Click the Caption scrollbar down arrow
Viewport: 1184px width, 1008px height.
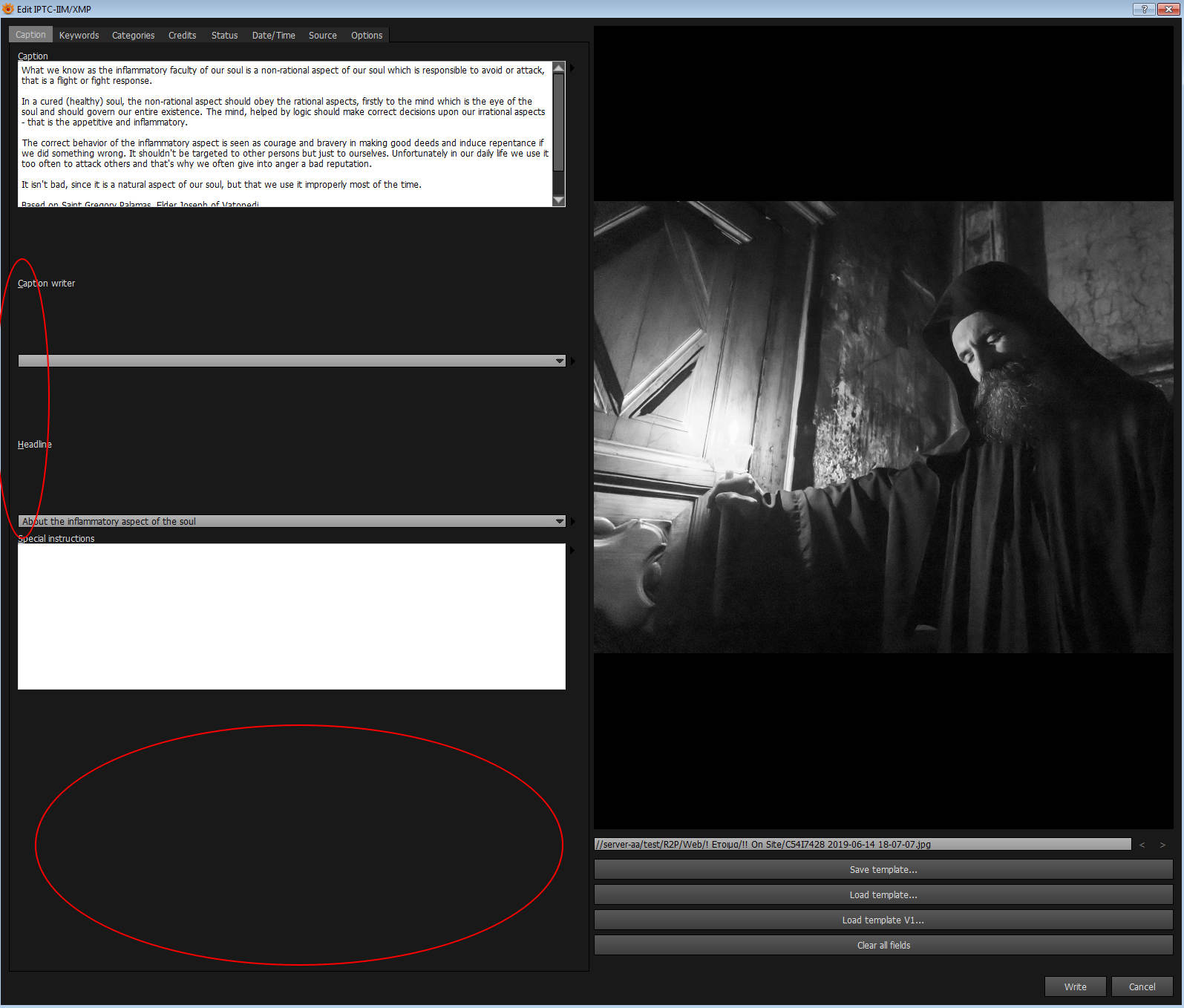(x=559, y=200)
